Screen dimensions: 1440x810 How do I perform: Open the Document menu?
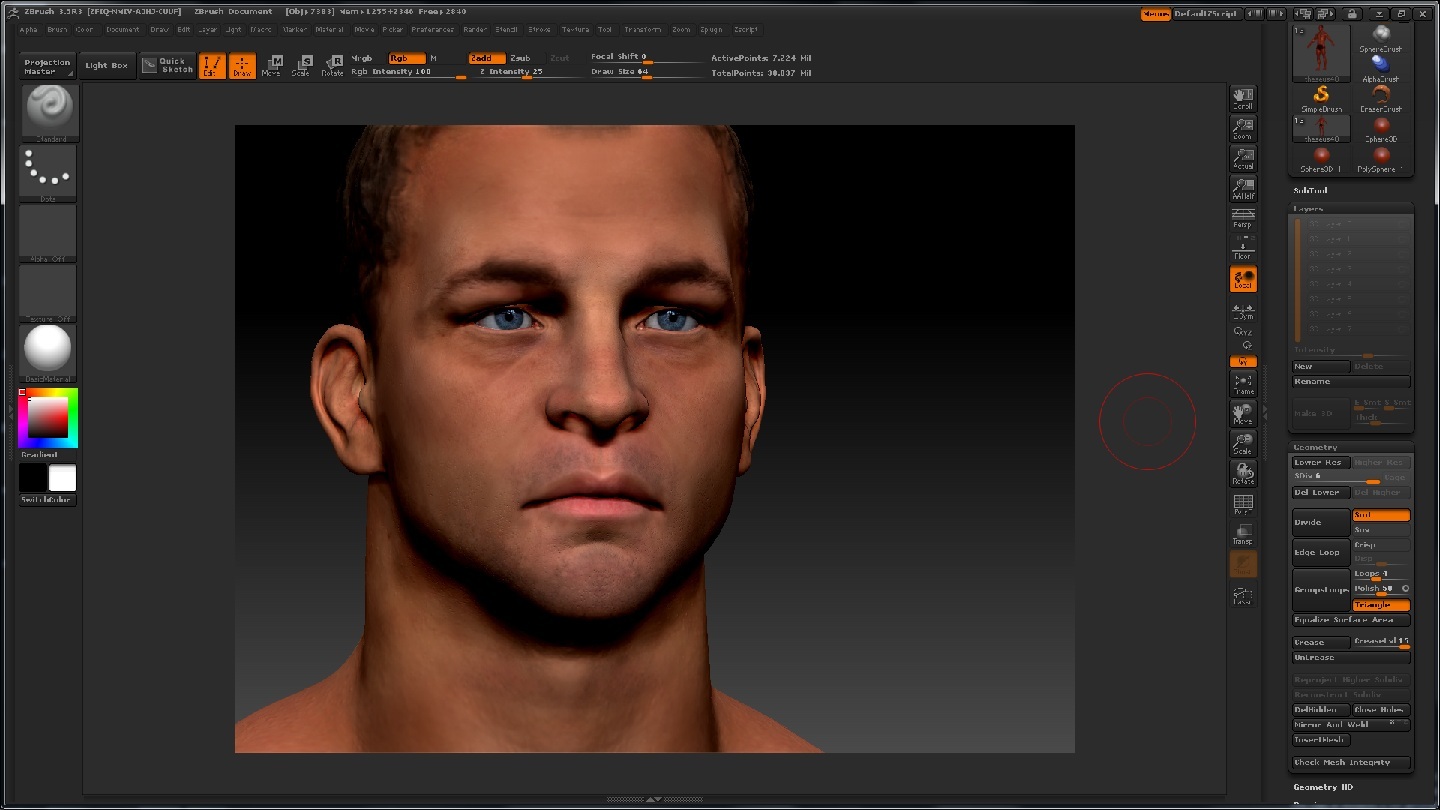123,30
